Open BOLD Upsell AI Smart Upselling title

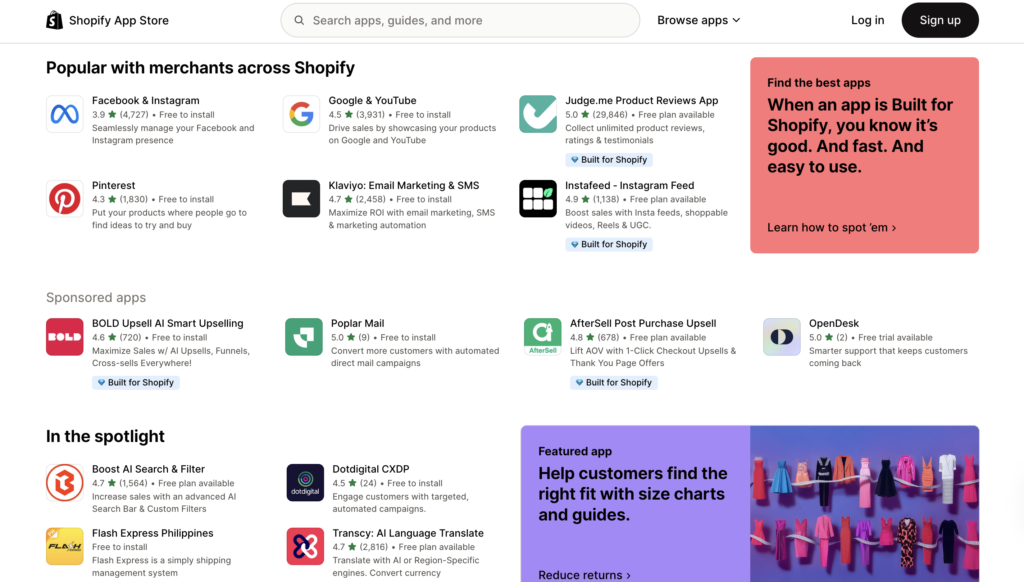tap(168, 323)
